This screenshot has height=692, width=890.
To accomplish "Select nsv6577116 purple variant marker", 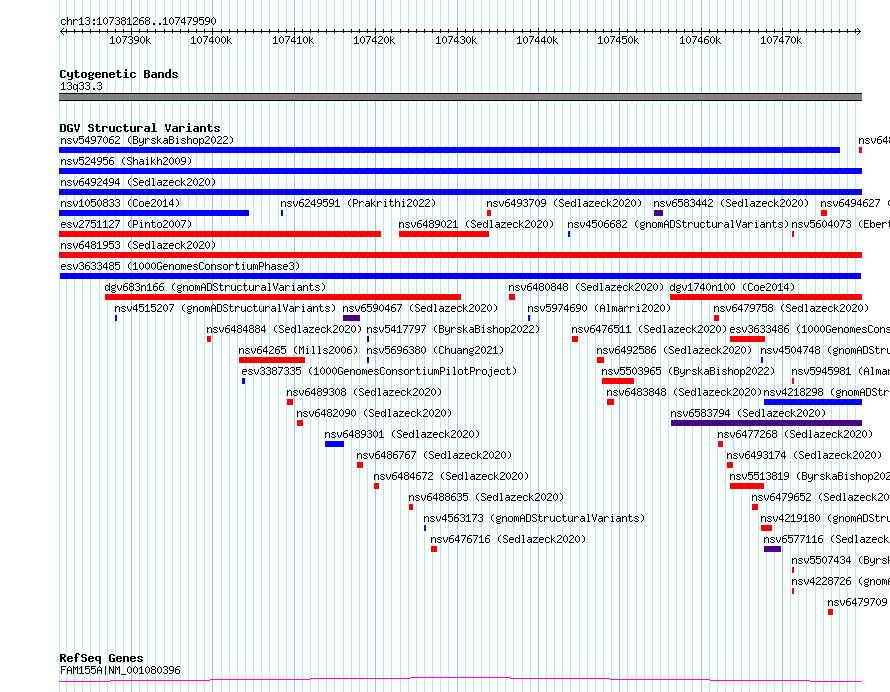I will click(x=773, y=549).
